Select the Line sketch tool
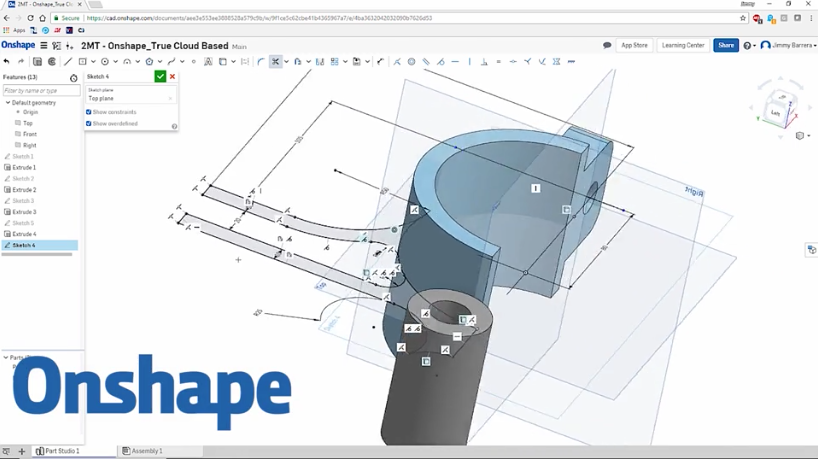The height and width of the screenshot is (460, 818). [x=68, y=62]
